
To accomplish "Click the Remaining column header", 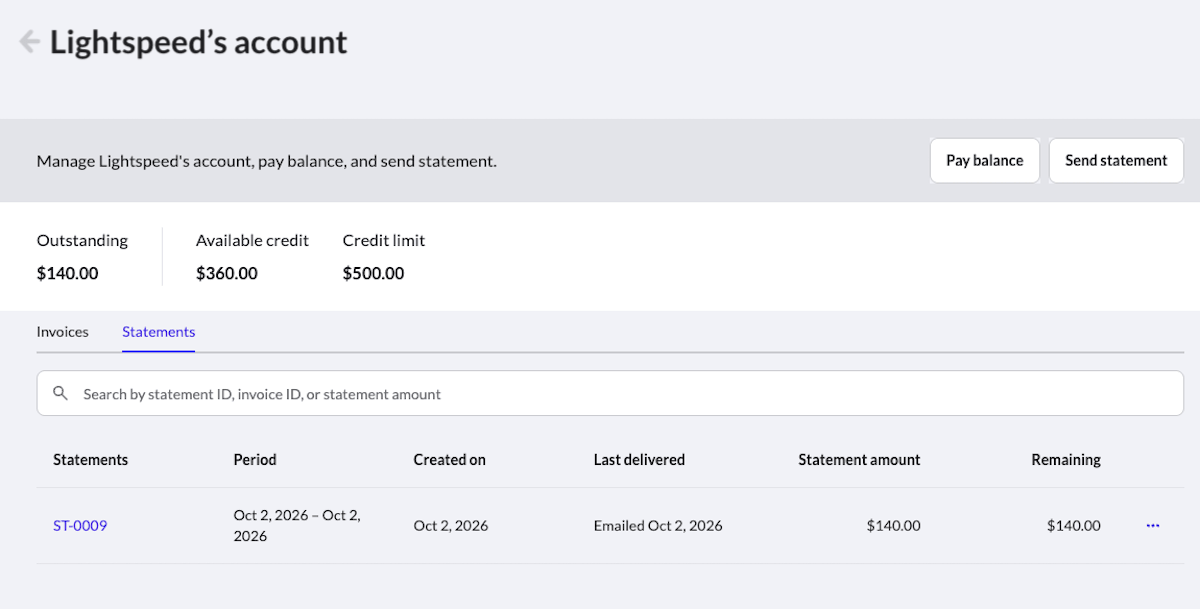I will (1066, 460).
